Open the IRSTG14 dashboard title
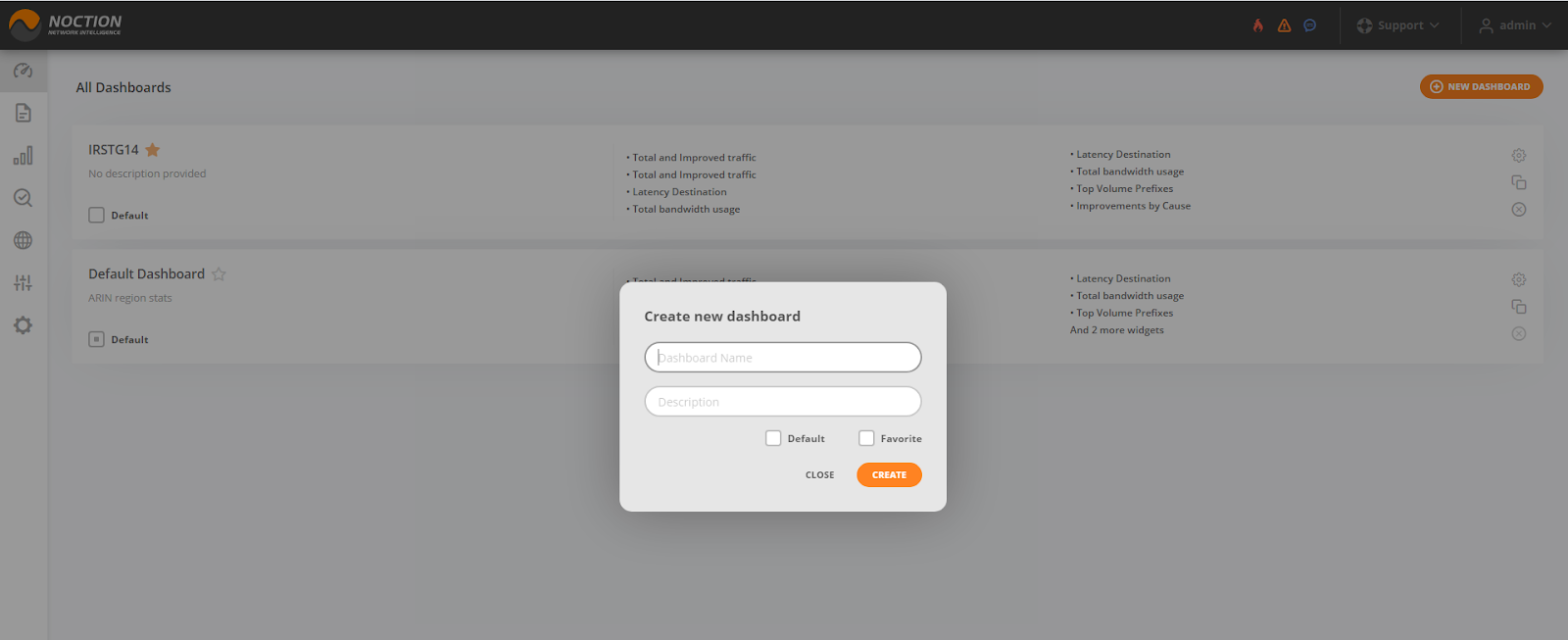The image size is (1568, 640). click(114, 150)
